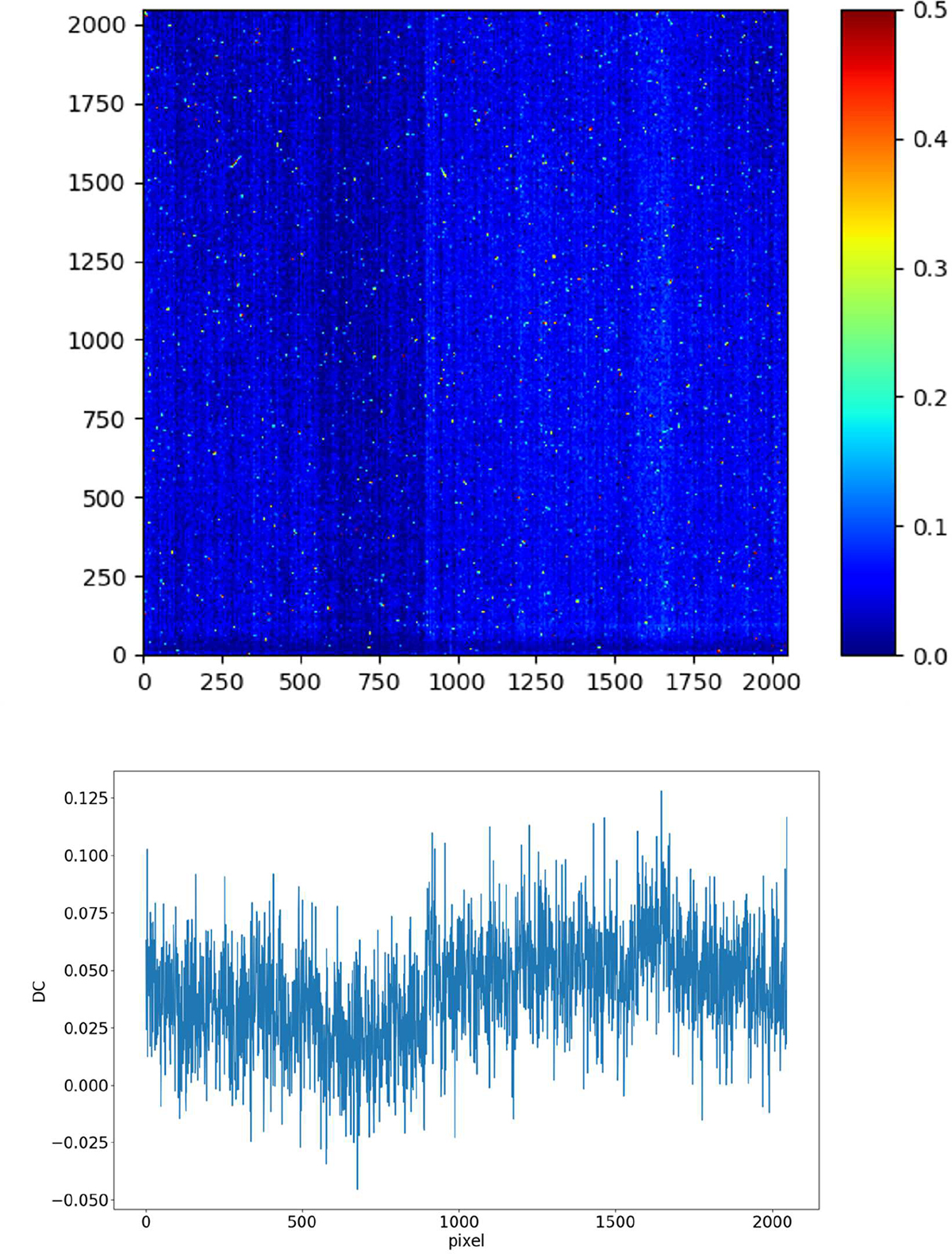Click the tallest spike in the DC line plot
Screen dimensions: 952x1254
(x=661, y=792)
